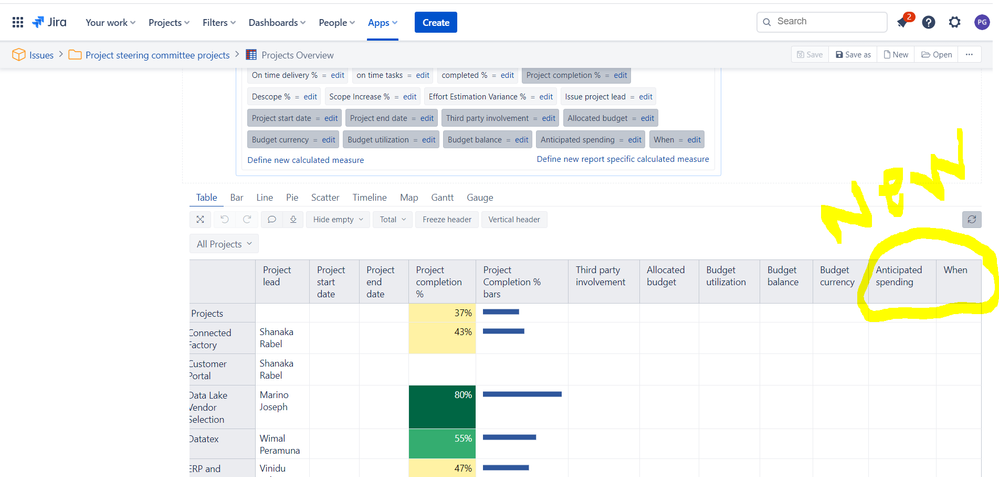
Task: Create a New report
Action: click(x=896, y=55)
